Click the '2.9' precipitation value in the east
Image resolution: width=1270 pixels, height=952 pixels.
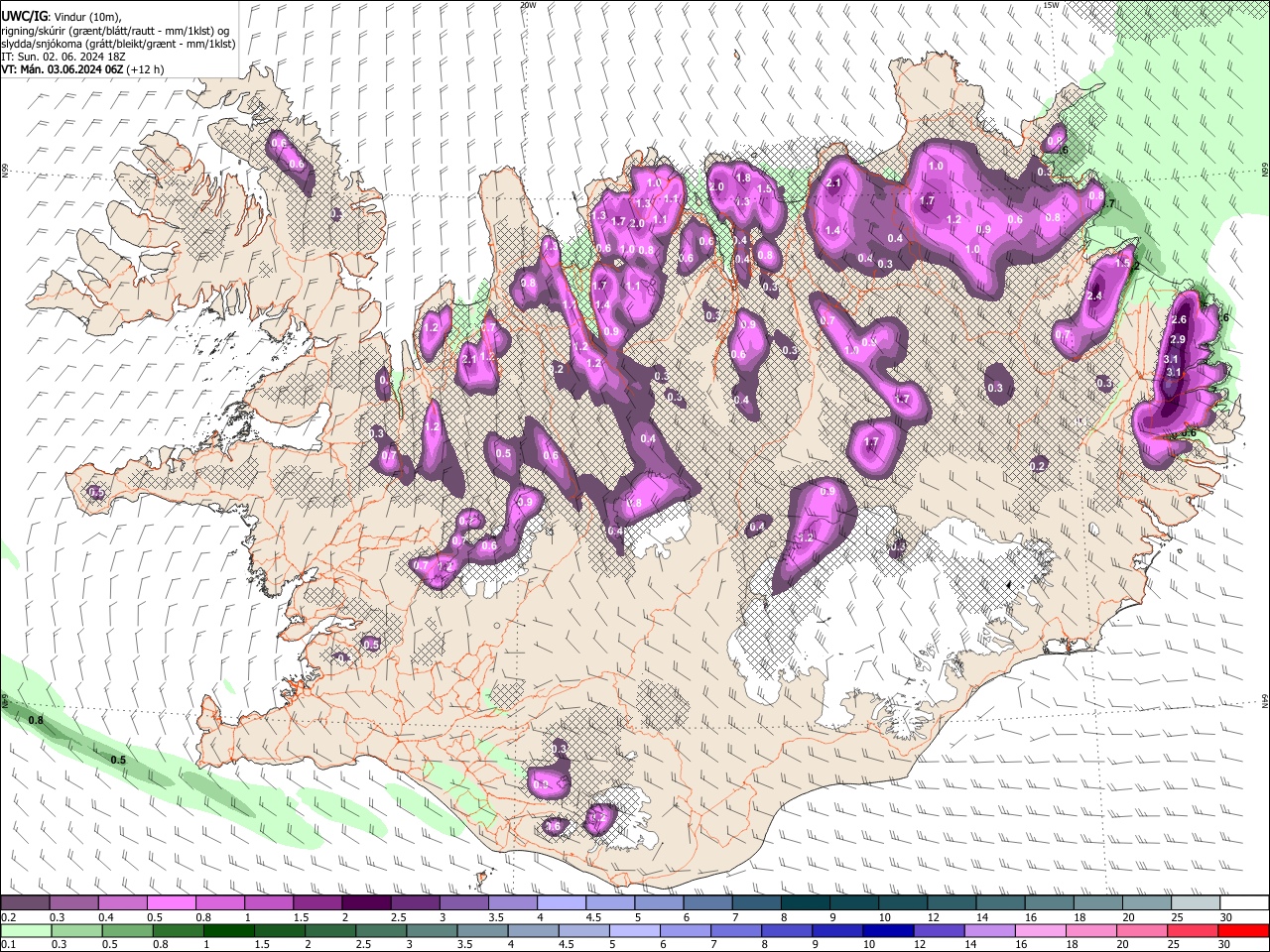pyautogui.click(x=1178, y=339)
